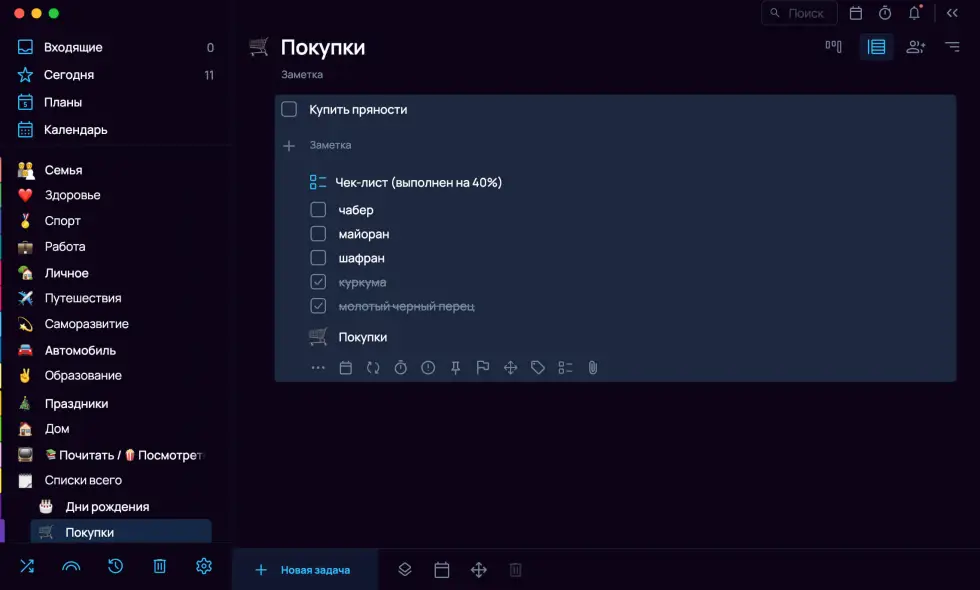Image resolution: width=980 pixels, height=590 pixels.
Task: Add a tag to the task
Action: 537,367
